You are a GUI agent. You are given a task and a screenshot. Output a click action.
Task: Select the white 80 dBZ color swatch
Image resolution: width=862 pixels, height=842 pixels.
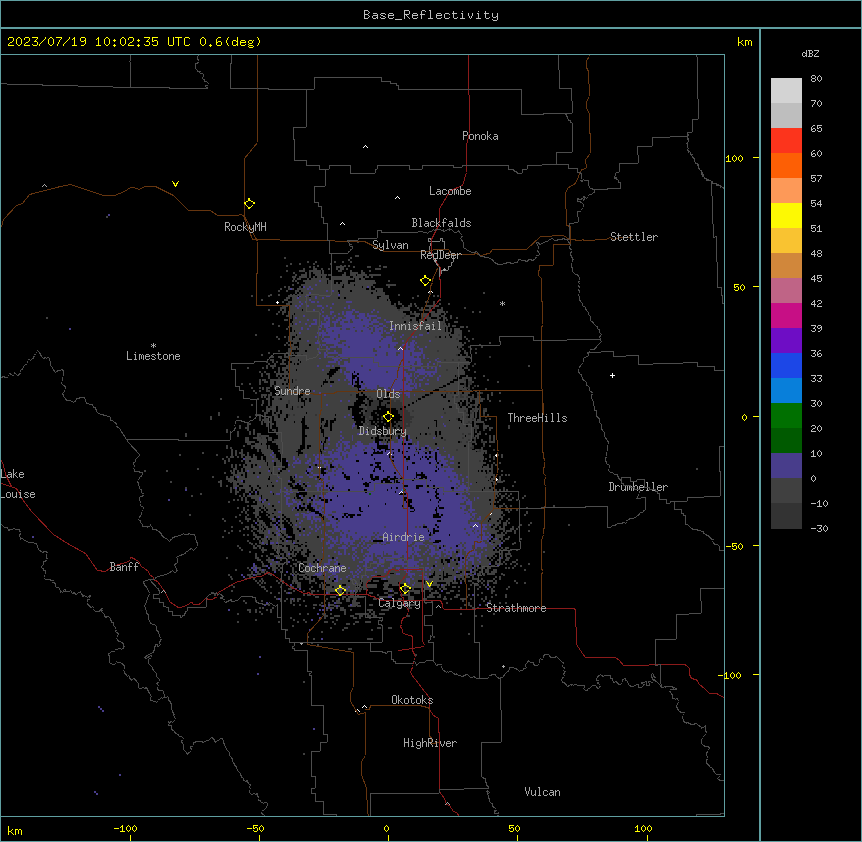pos(786,91)
